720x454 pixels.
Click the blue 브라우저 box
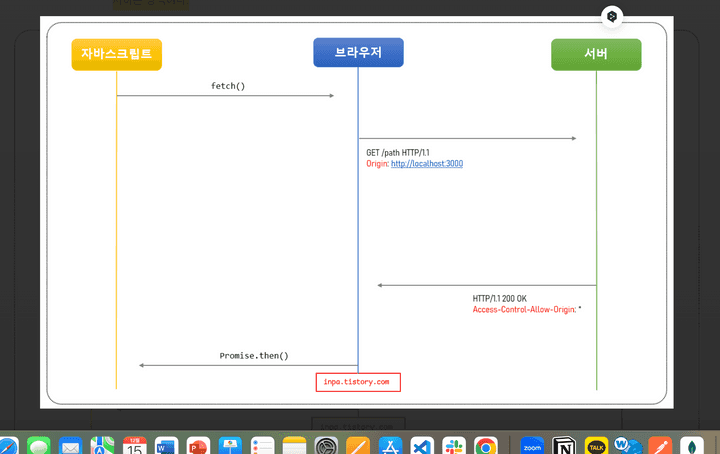point(358,52)
